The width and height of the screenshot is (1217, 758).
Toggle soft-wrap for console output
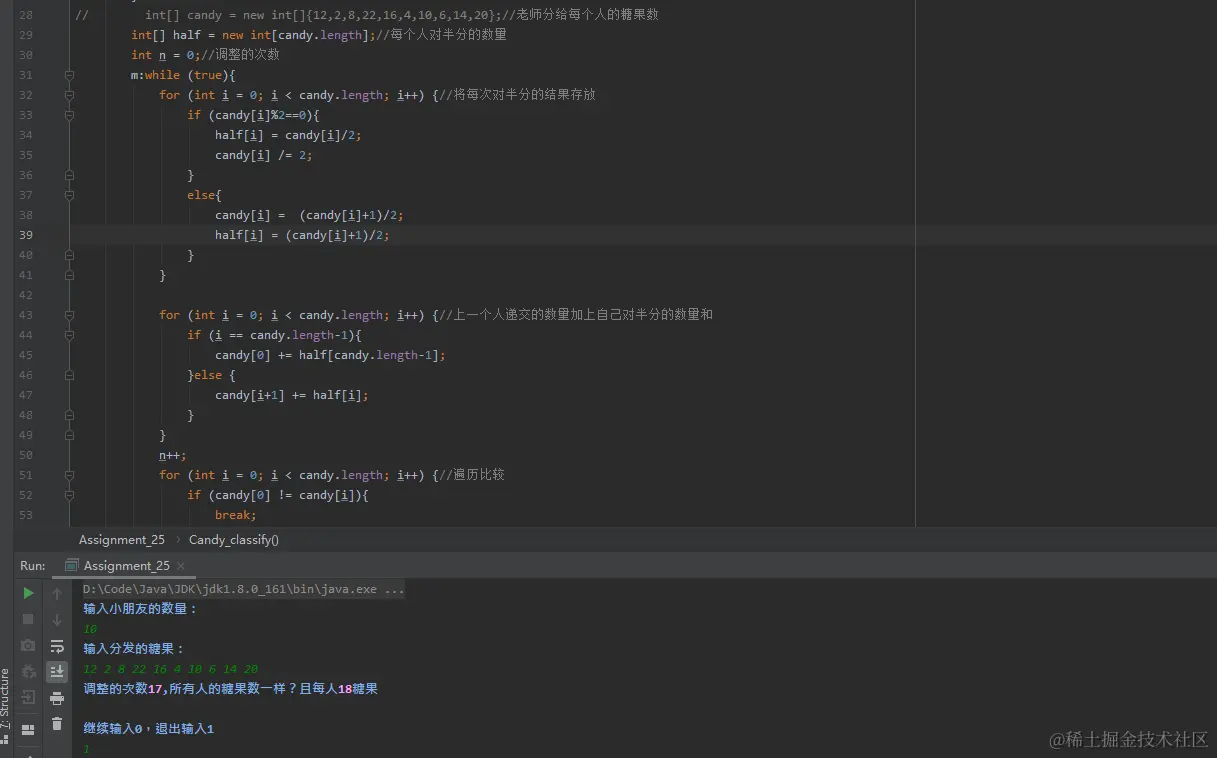pos(58,647)
